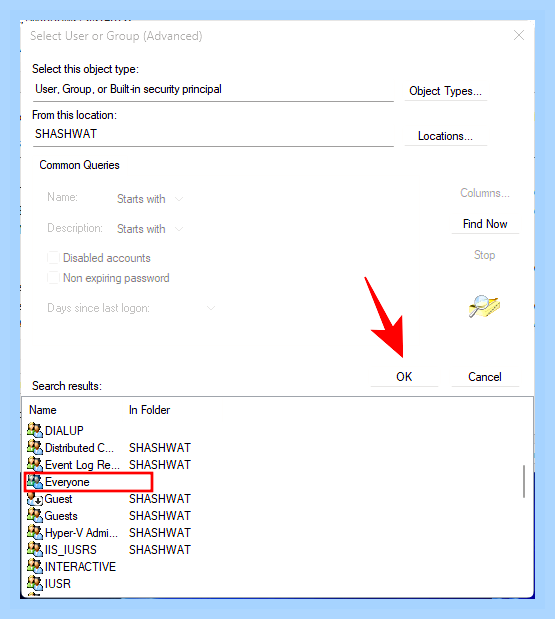Select the Hyper-V Admi... entry name

coord(81,533)
